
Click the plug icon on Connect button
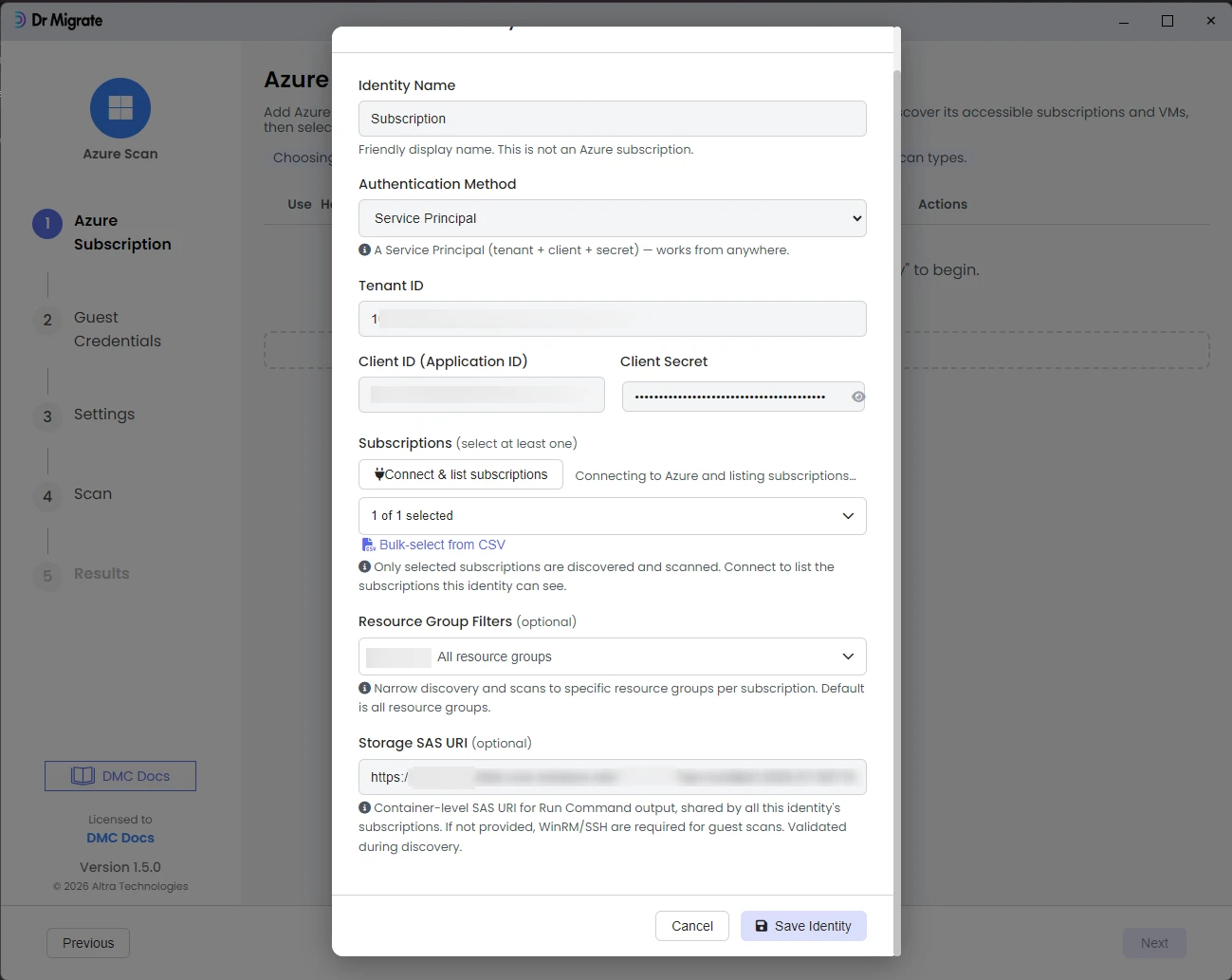click(379, 474)
